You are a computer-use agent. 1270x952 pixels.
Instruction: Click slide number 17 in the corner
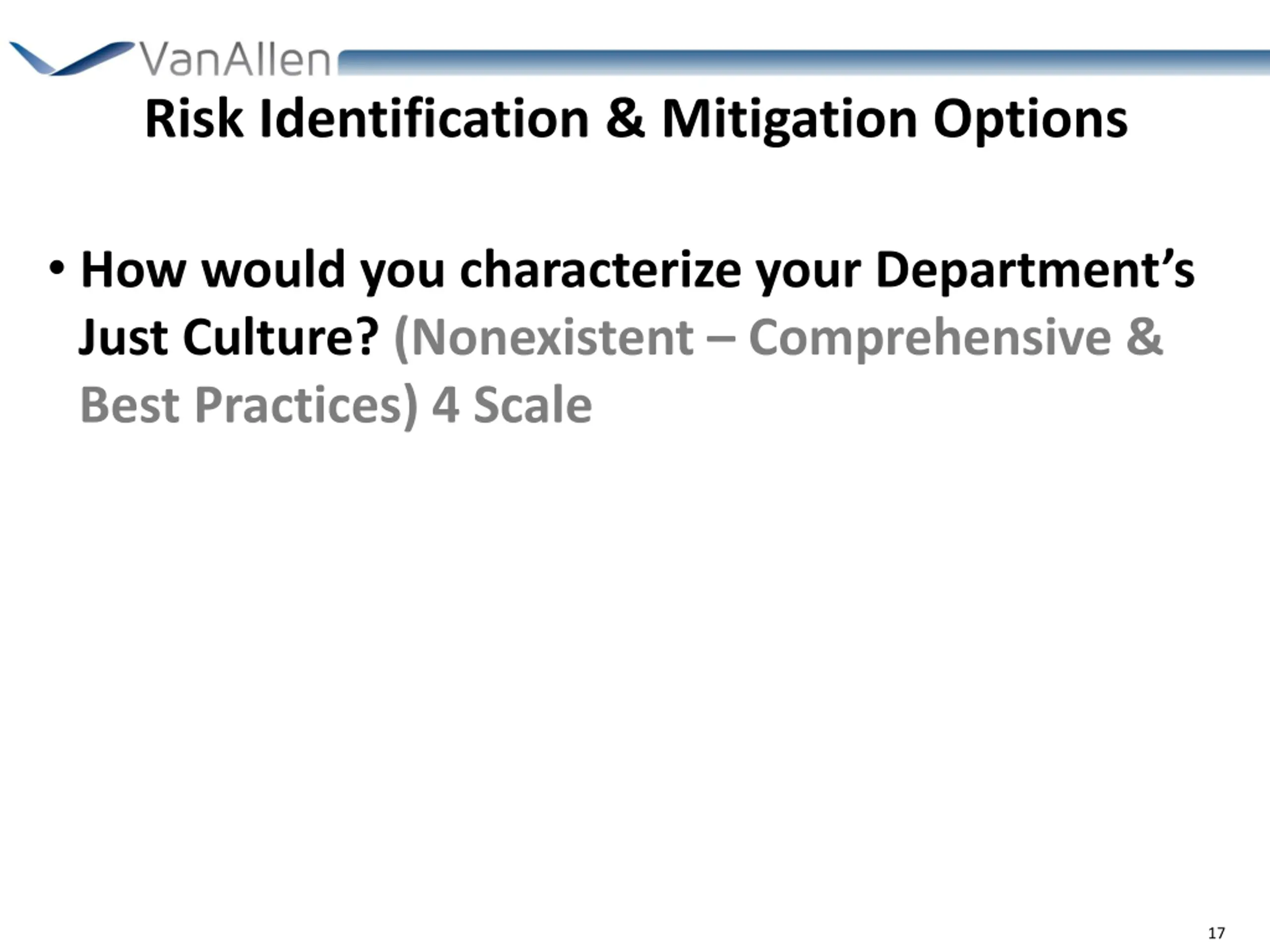tap(1216, 934)
